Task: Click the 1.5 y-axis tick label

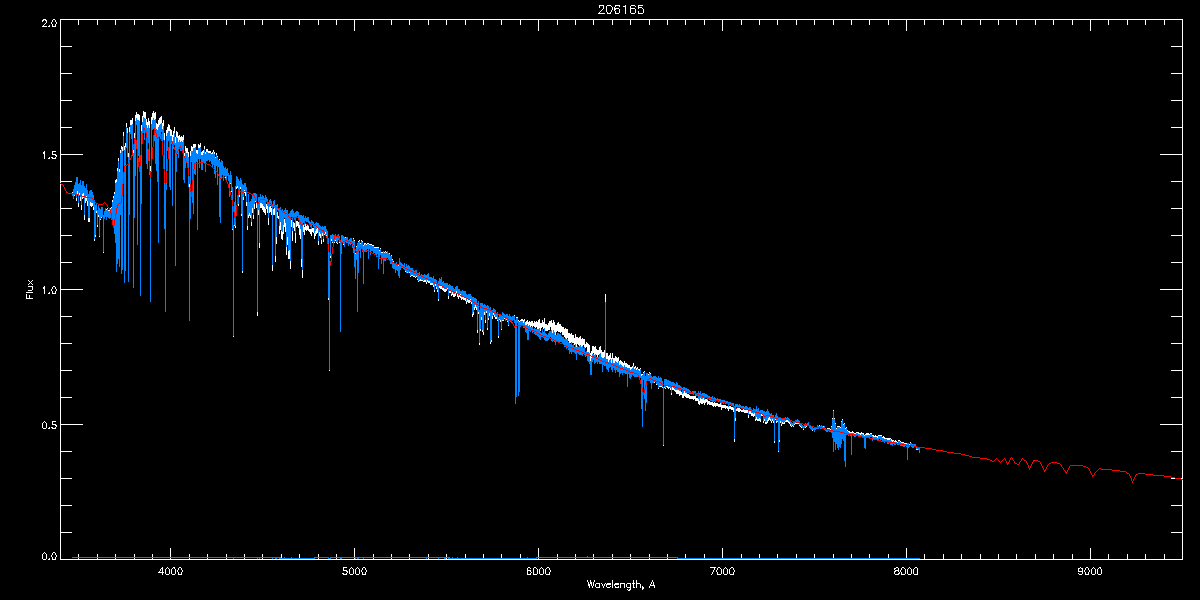Action: [48, 156]
